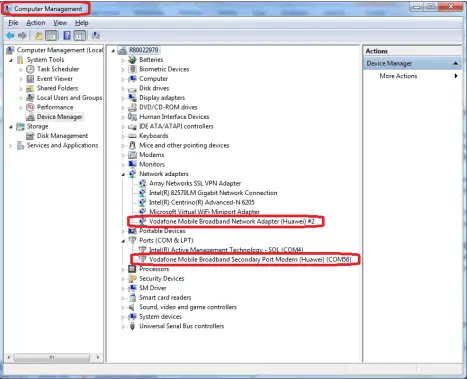Viewport: 467px width, 379px height.
Task: Click the Help question mark toolbar icon
Action: point(67,35)
